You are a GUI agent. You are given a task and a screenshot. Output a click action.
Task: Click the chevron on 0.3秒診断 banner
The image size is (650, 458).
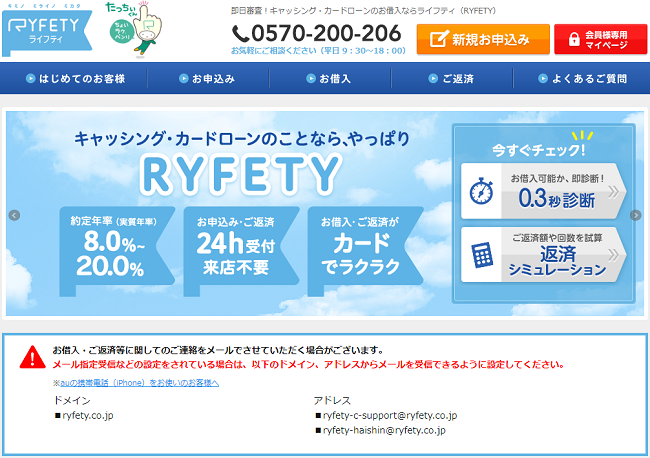[613, 191]
